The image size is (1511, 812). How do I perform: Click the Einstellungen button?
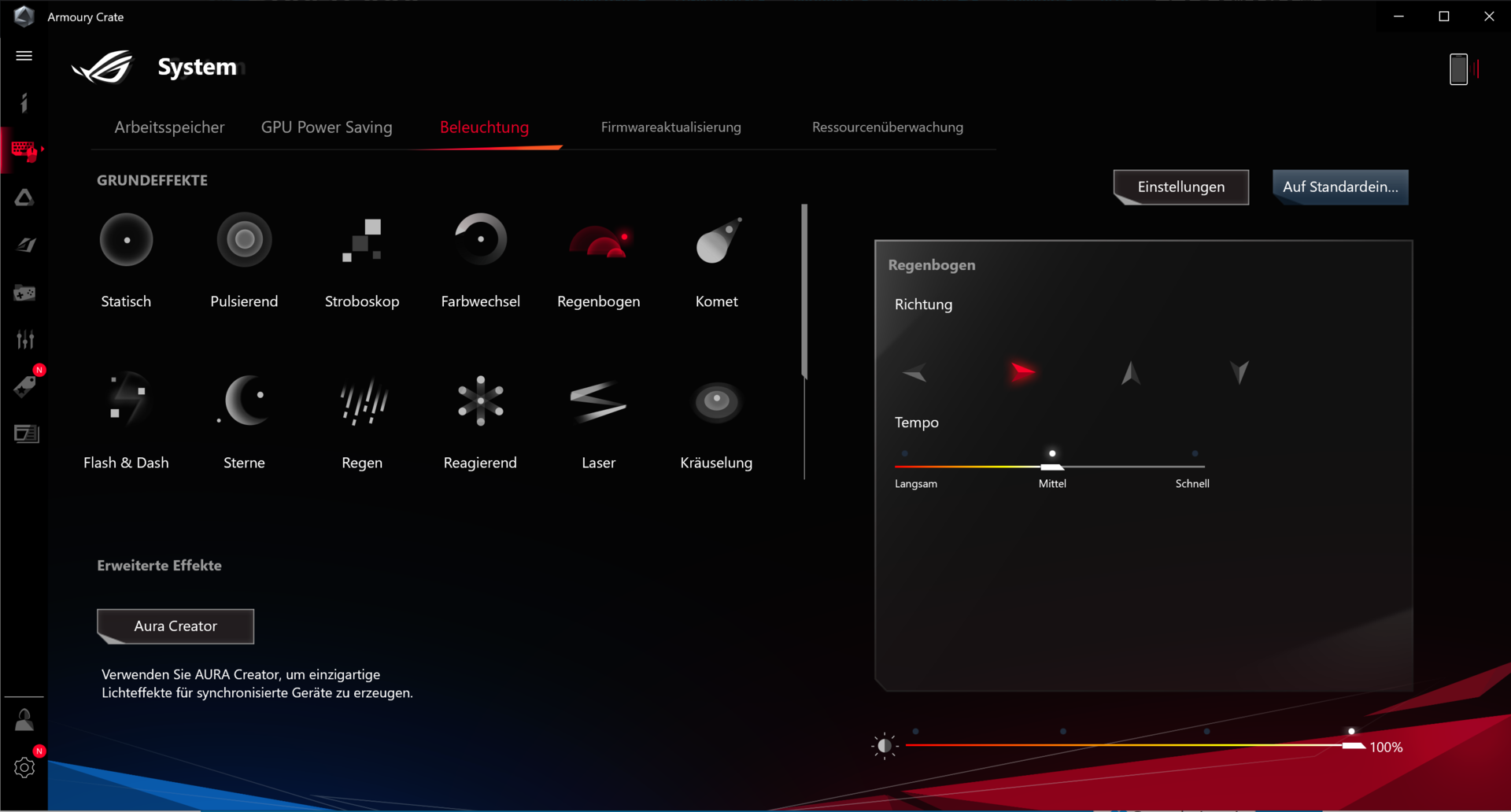click(1181, 187)
